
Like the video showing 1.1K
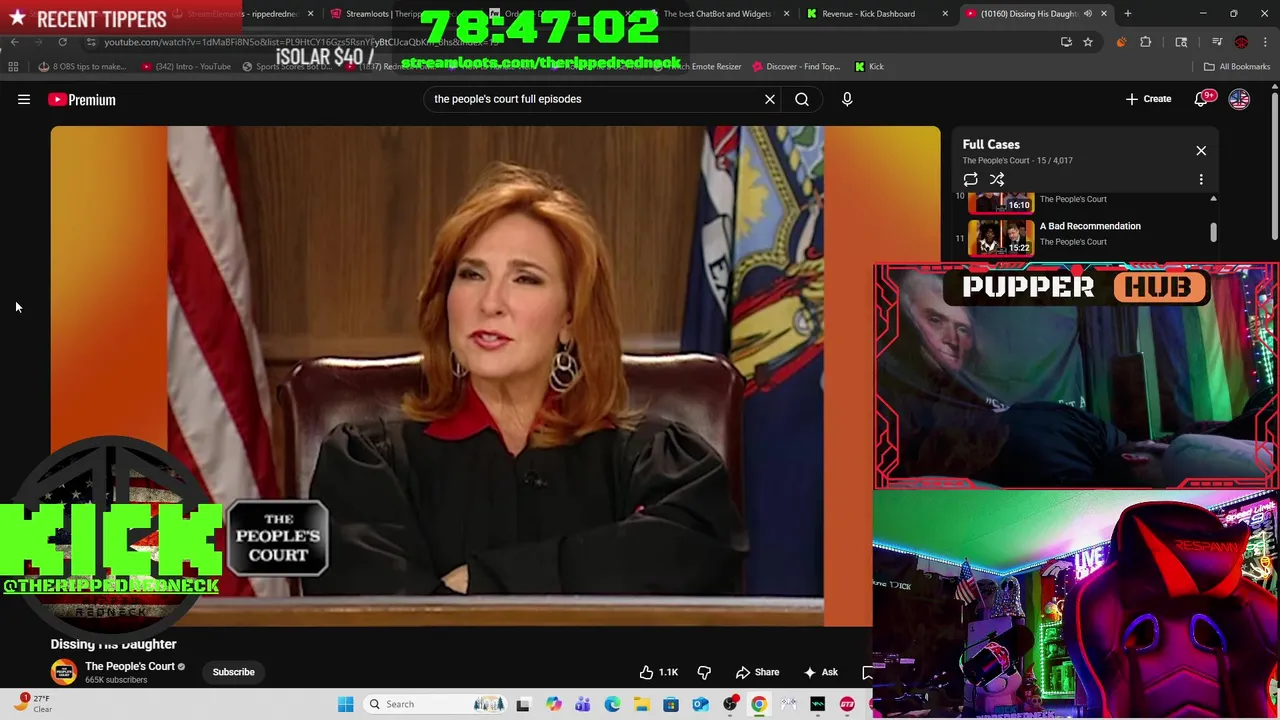pos(658,672)
